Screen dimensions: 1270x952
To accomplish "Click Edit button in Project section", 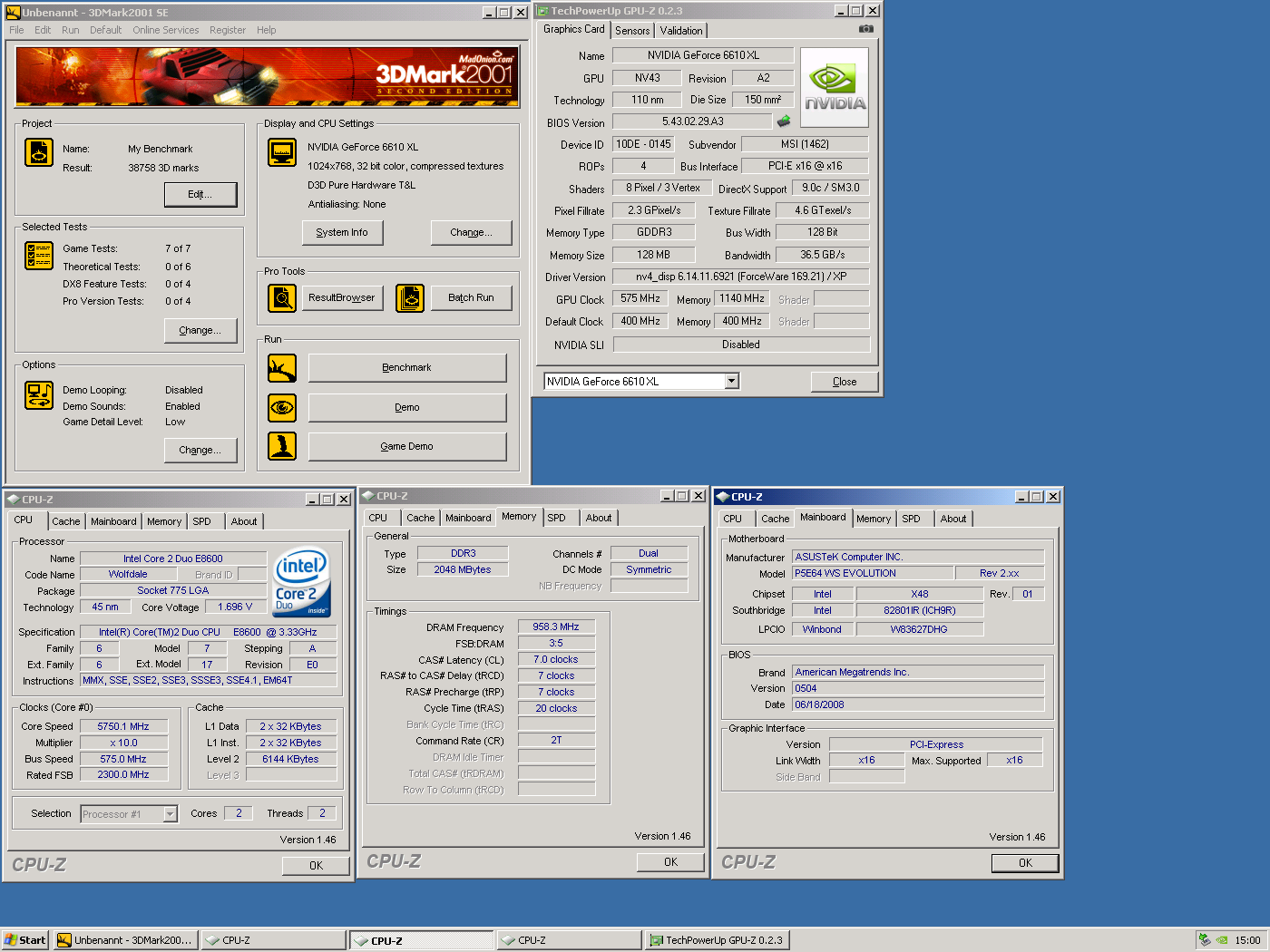I will pyautogui.click(x=200, y=194).
